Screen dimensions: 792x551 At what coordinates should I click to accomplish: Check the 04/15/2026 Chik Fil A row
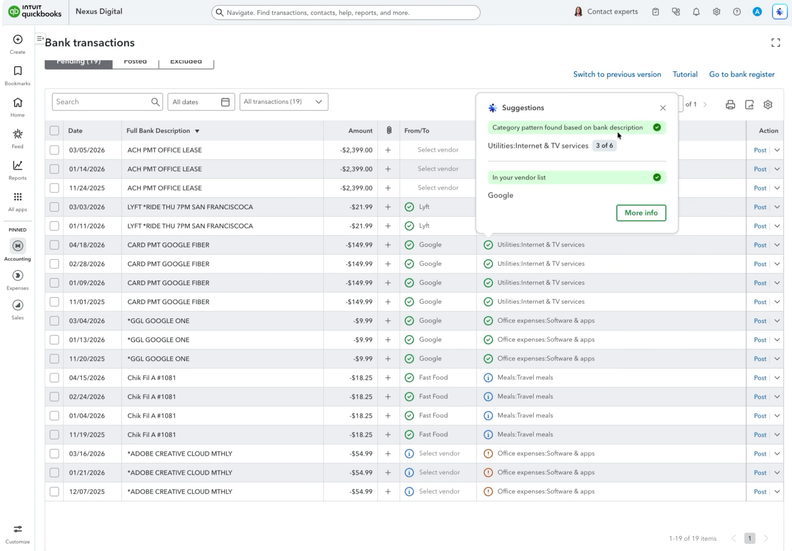54,378
